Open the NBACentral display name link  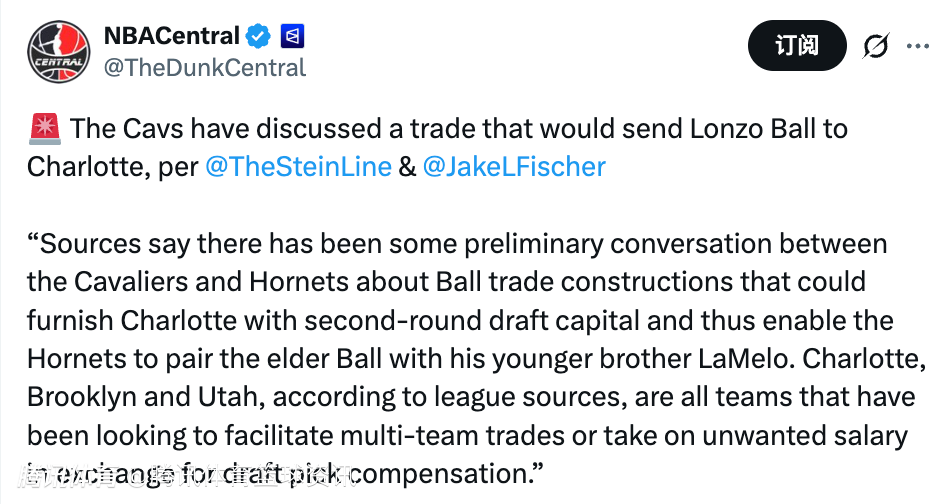(171, 37)
